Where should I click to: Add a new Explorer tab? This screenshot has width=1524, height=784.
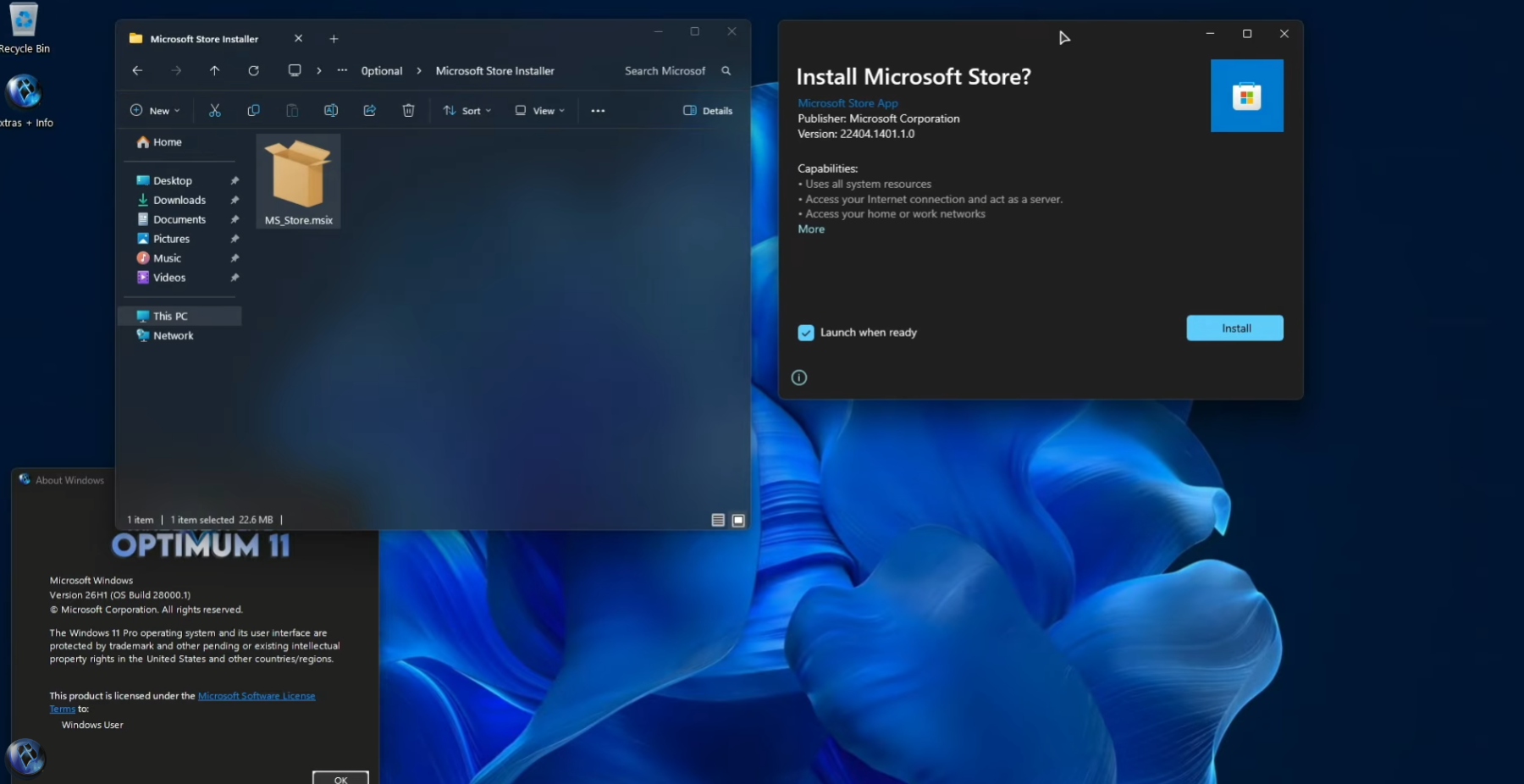[334, 39]
